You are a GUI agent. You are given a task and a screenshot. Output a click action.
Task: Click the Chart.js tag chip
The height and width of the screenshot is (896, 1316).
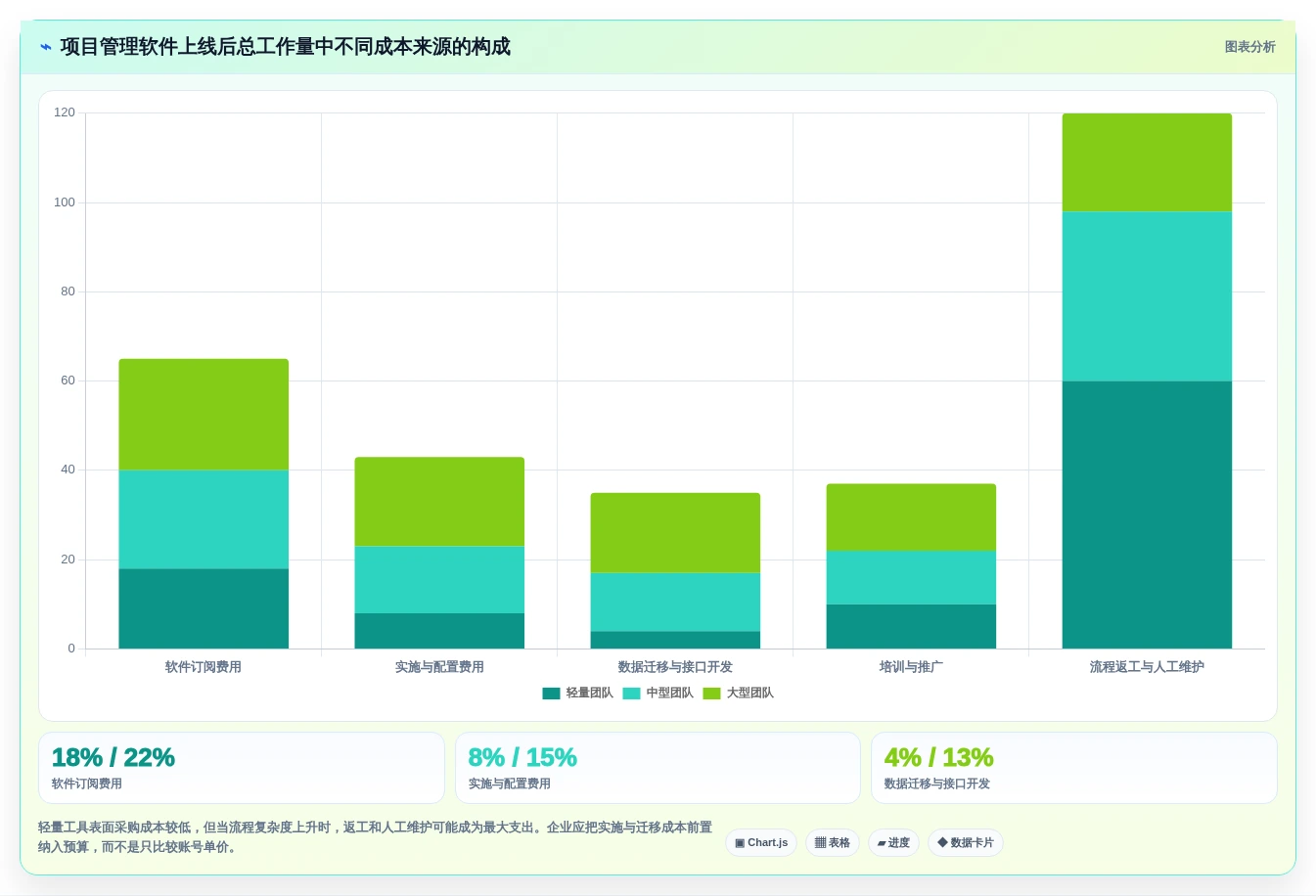coord(761,842)
